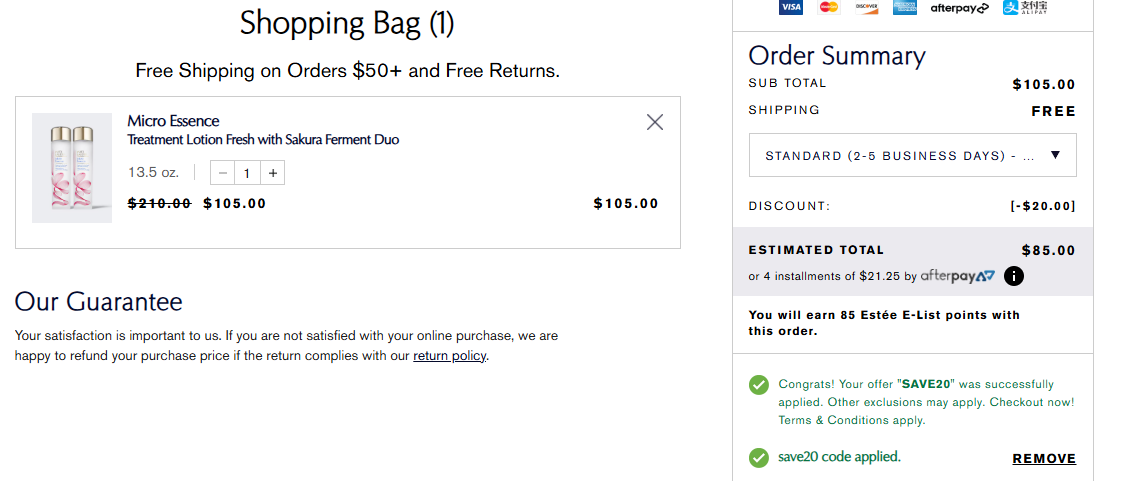Image resolution: width=1130 pixels, height=481 pixels.
Task: Remove Micro Essence item with X icon
Action: 655,122
